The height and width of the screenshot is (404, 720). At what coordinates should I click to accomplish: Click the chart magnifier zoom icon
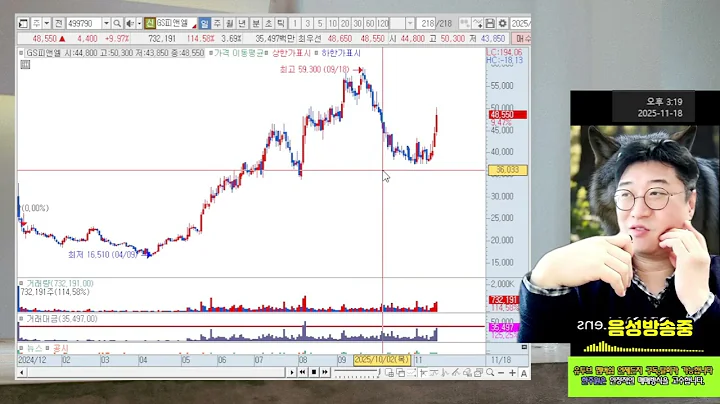point(490,372)
